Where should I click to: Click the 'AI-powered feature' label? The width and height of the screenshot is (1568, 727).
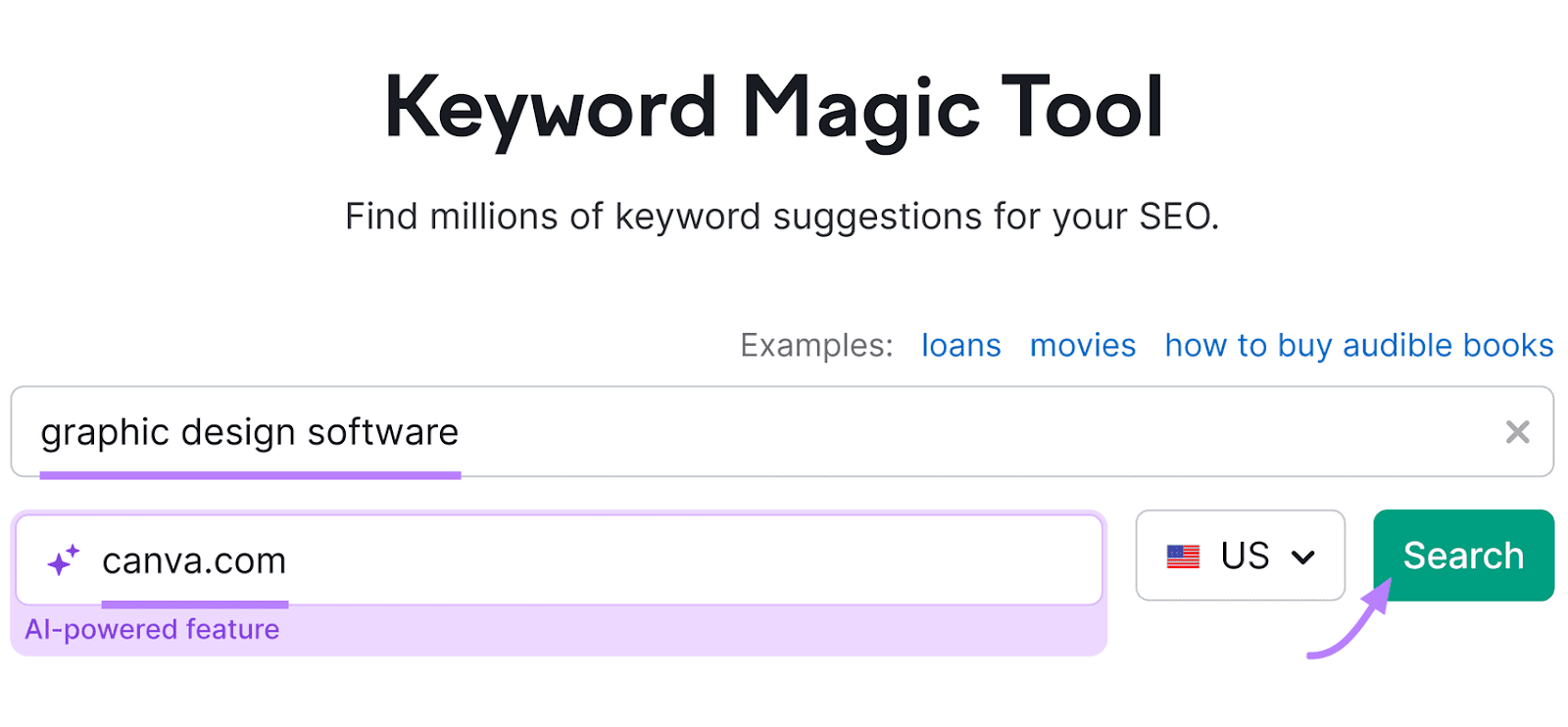(x=152, y=628)
